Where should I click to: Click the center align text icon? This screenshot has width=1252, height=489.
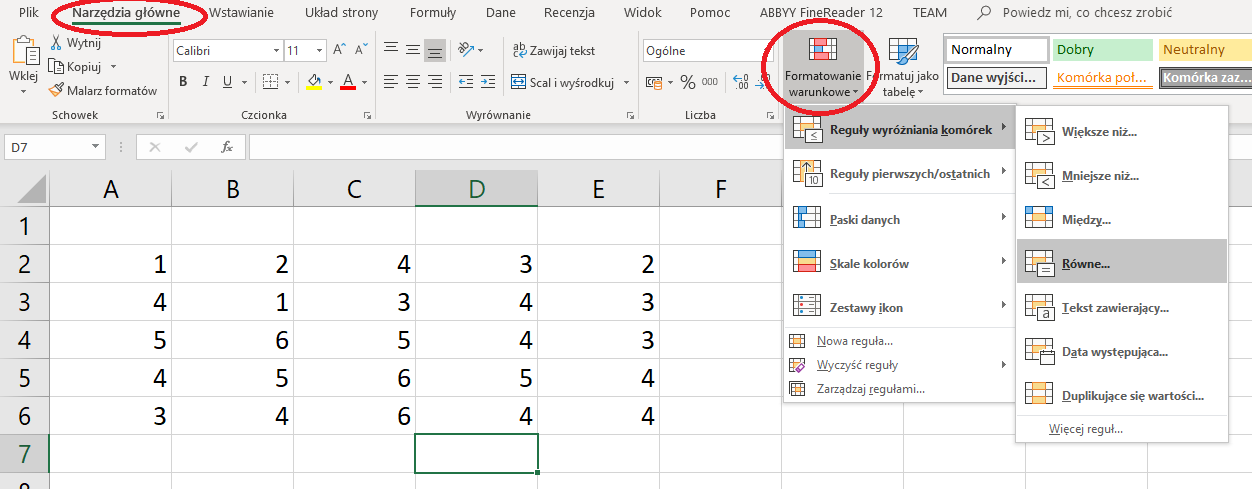(412, 82)
